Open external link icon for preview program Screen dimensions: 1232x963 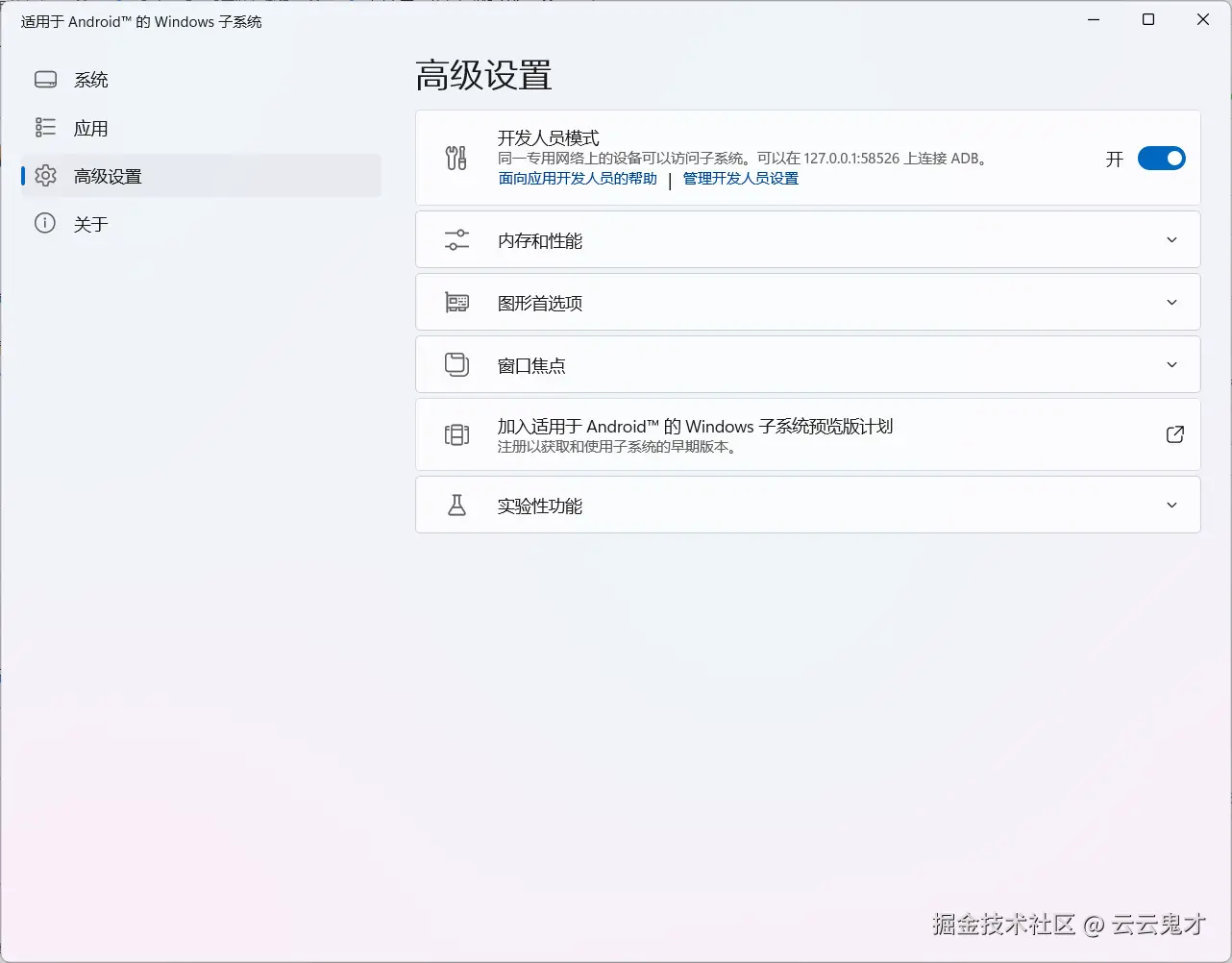(x=1174, y=434)
